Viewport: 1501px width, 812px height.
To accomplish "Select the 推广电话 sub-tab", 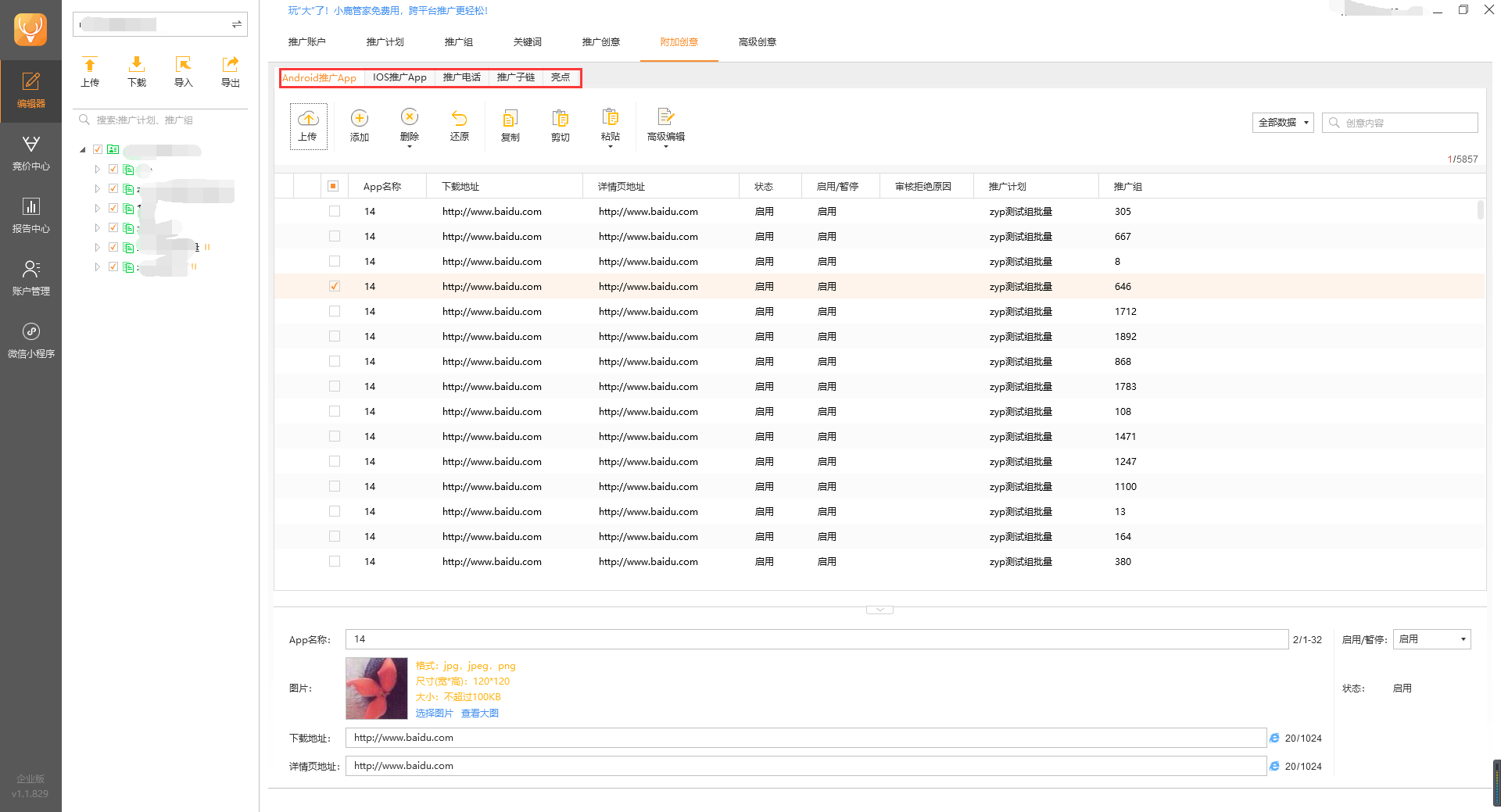I will pyautogui.click(x=462, y=77).
